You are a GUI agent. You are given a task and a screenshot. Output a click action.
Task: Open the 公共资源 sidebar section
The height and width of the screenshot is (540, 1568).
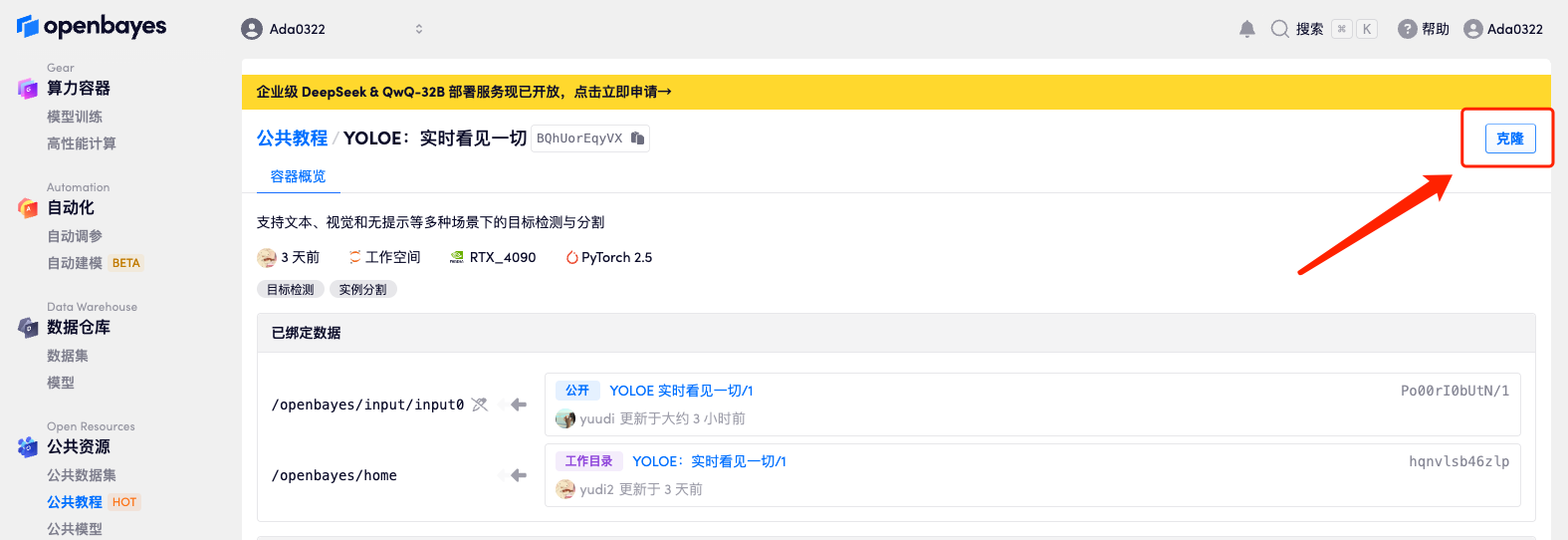[79, 447]
